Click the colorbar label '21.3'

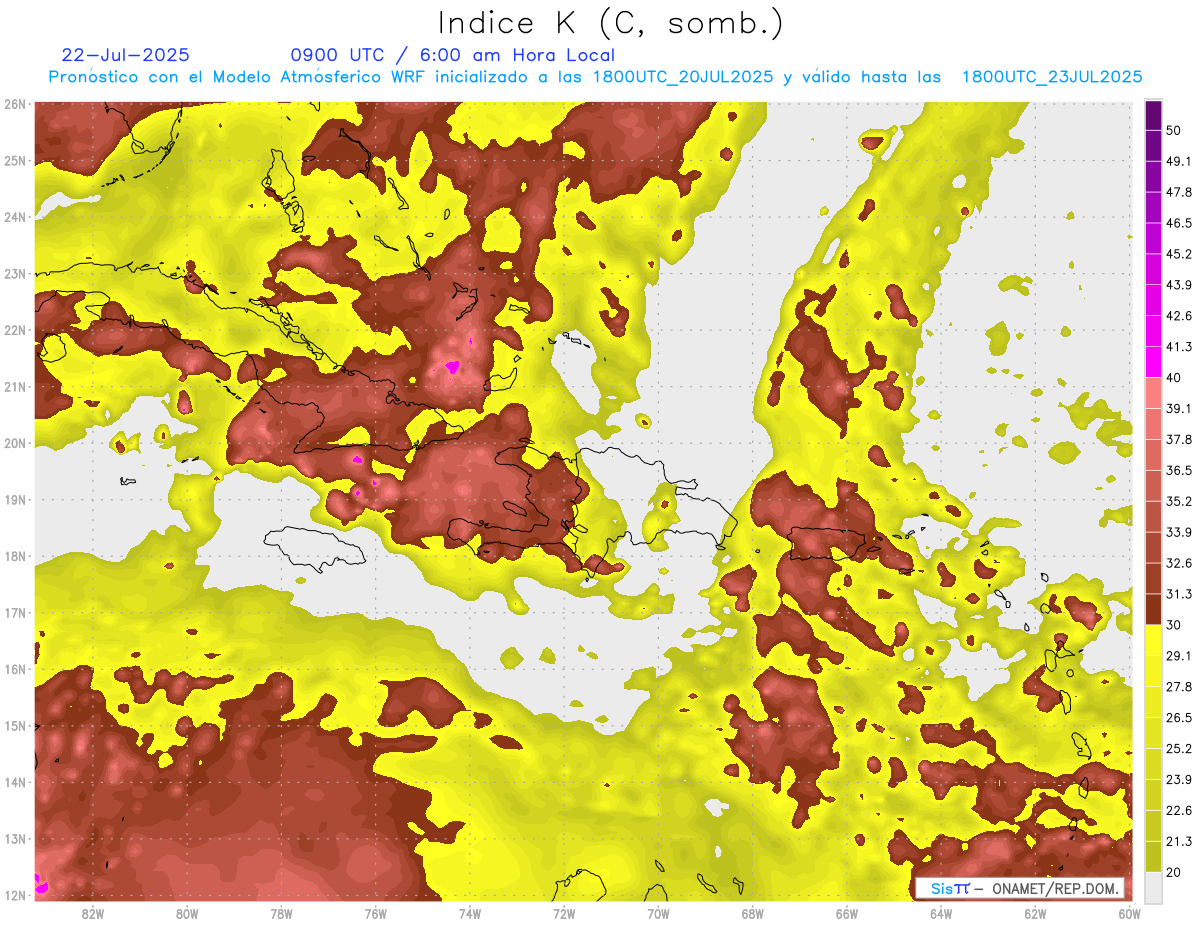click(x=1178, y=842)
